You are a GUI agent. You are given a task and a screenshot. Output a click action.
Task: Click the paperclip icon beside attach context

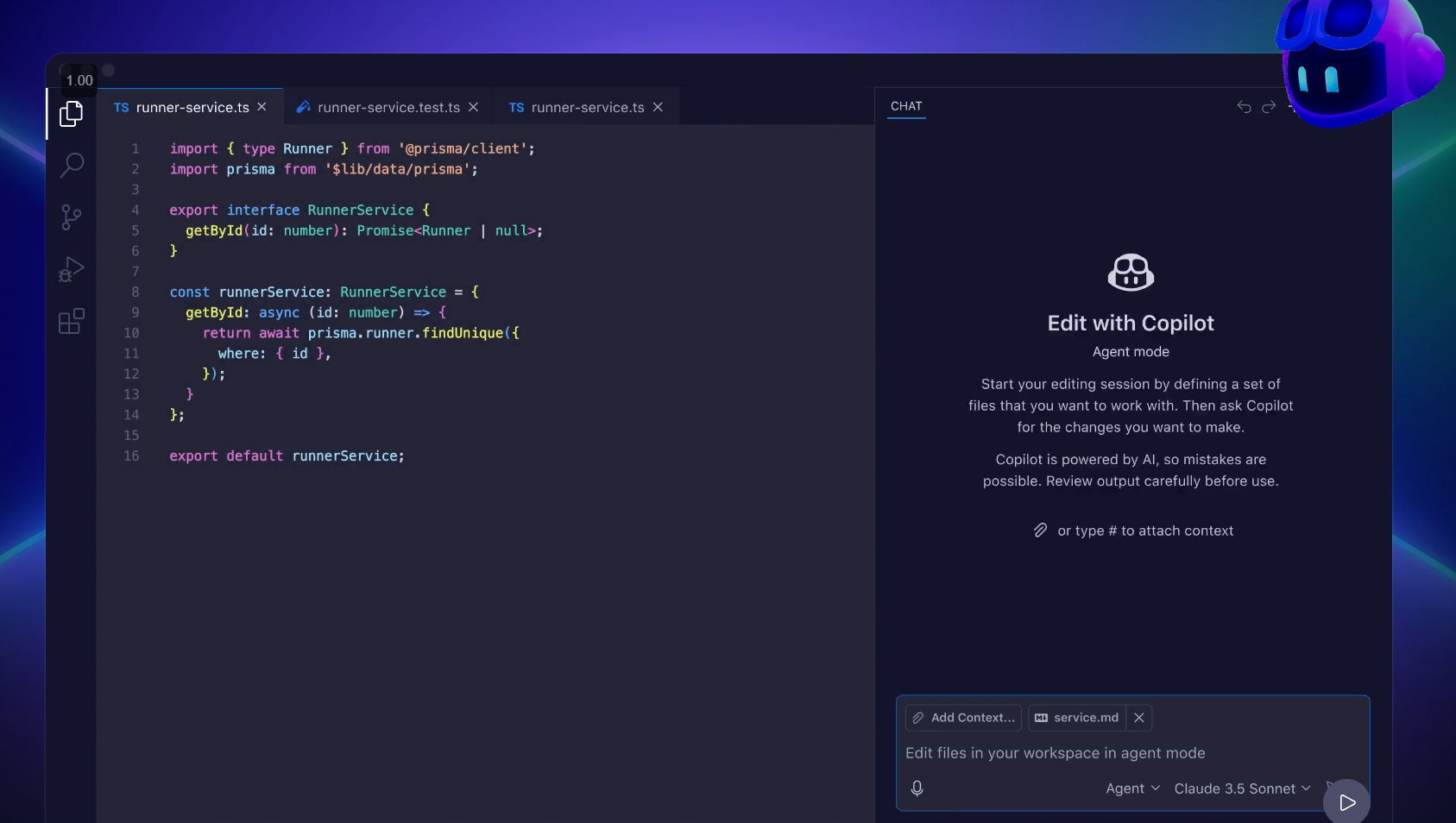coord(1041,531)
